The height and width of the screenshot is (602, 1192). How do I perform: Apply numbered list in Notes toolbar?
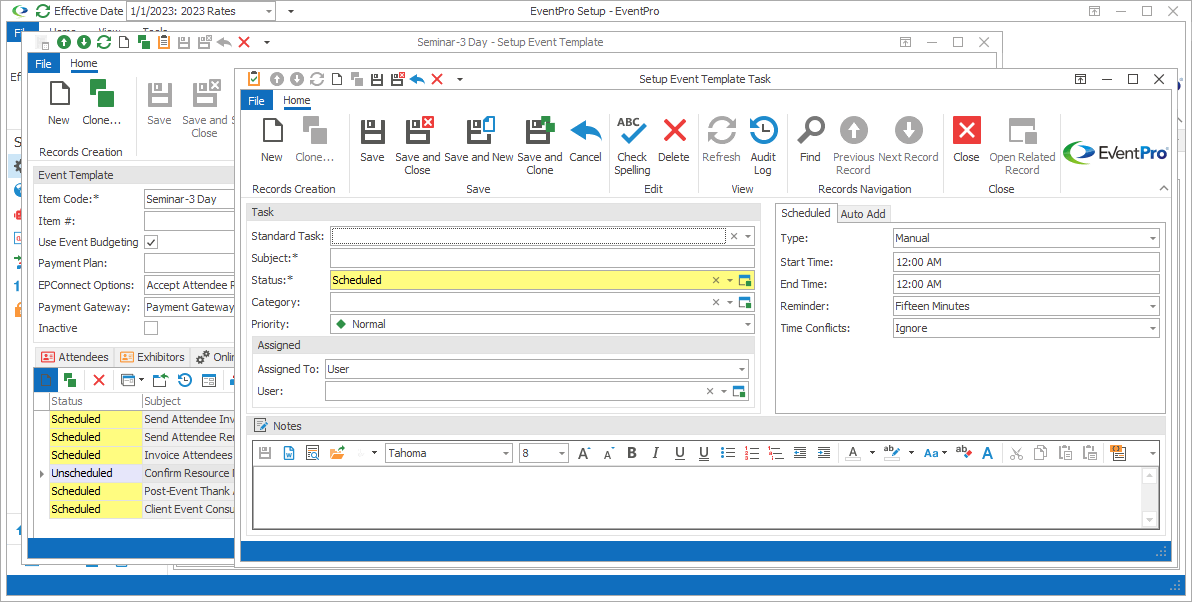[752, 453]
